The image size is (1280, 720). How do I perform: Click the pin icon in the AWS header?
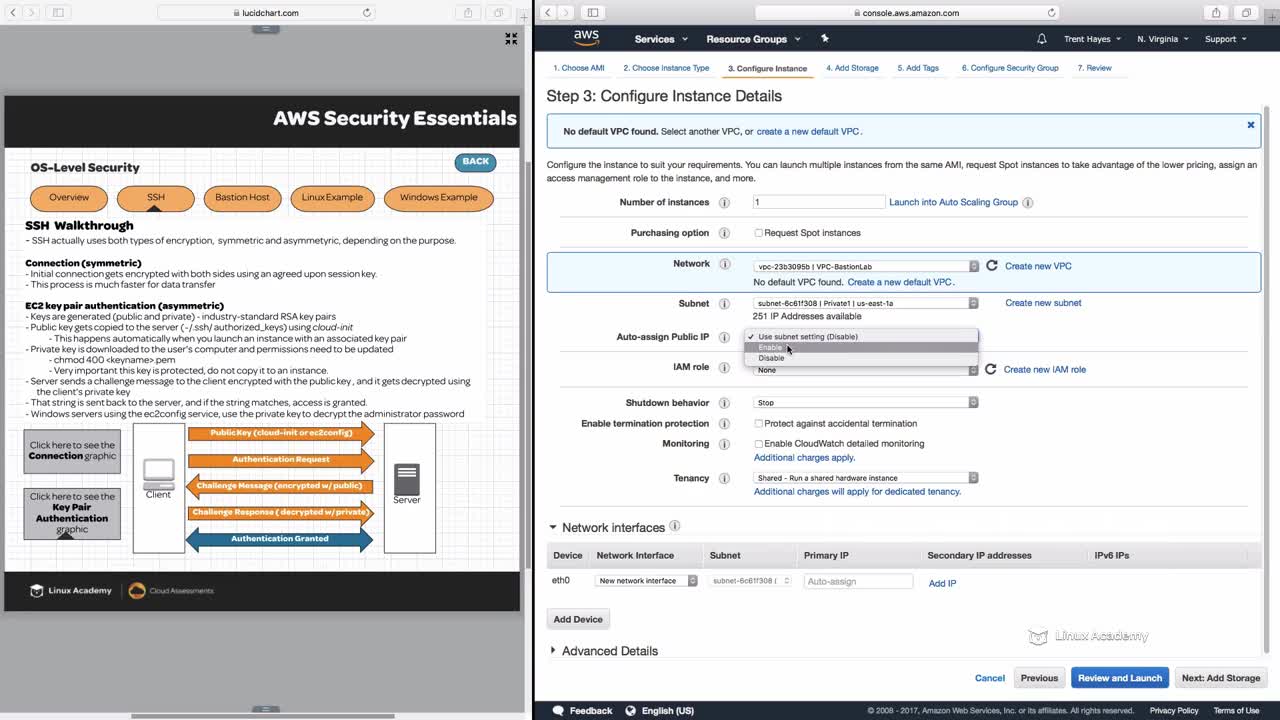point(824,38)
